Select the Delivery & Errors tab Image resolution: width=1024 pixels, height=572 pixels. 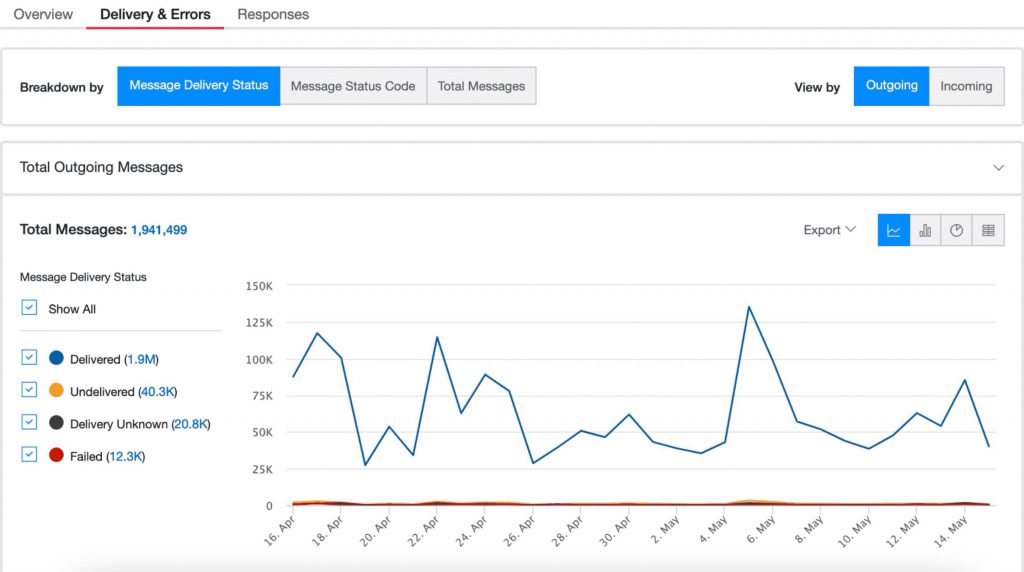click(155, 14)
